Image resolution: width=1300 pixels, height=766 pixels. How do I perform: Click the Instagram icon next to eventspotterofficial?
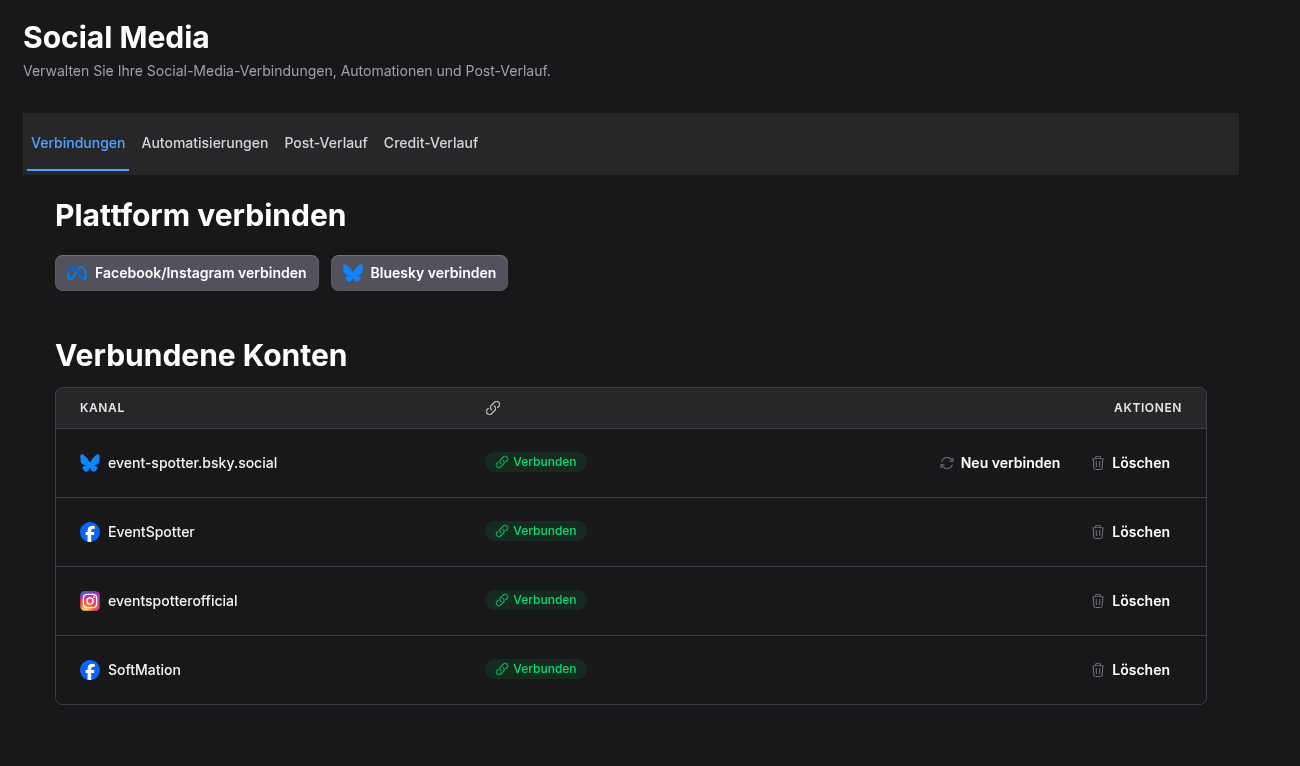(x=90, y=600)
